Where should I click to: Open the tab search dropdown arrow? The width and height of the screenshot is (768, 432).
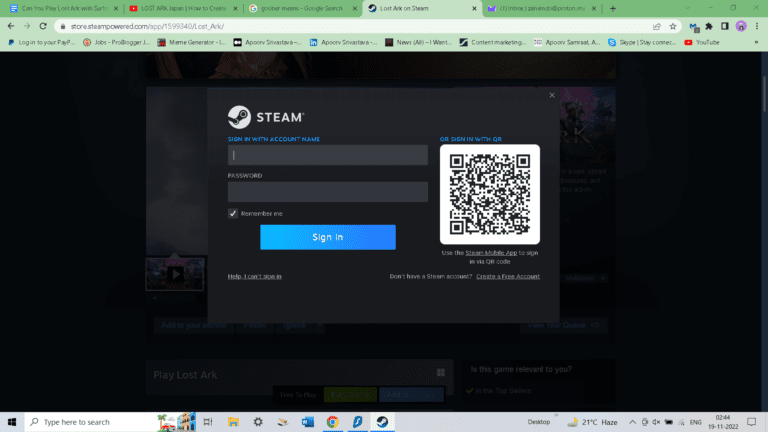(x=687, y=8)
